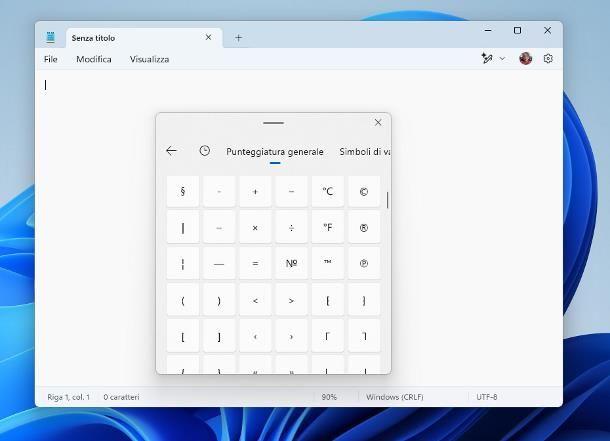The image size is (610, 441).
Task: Select the Senza titolo tab
Action: click(x=144, y=38)
